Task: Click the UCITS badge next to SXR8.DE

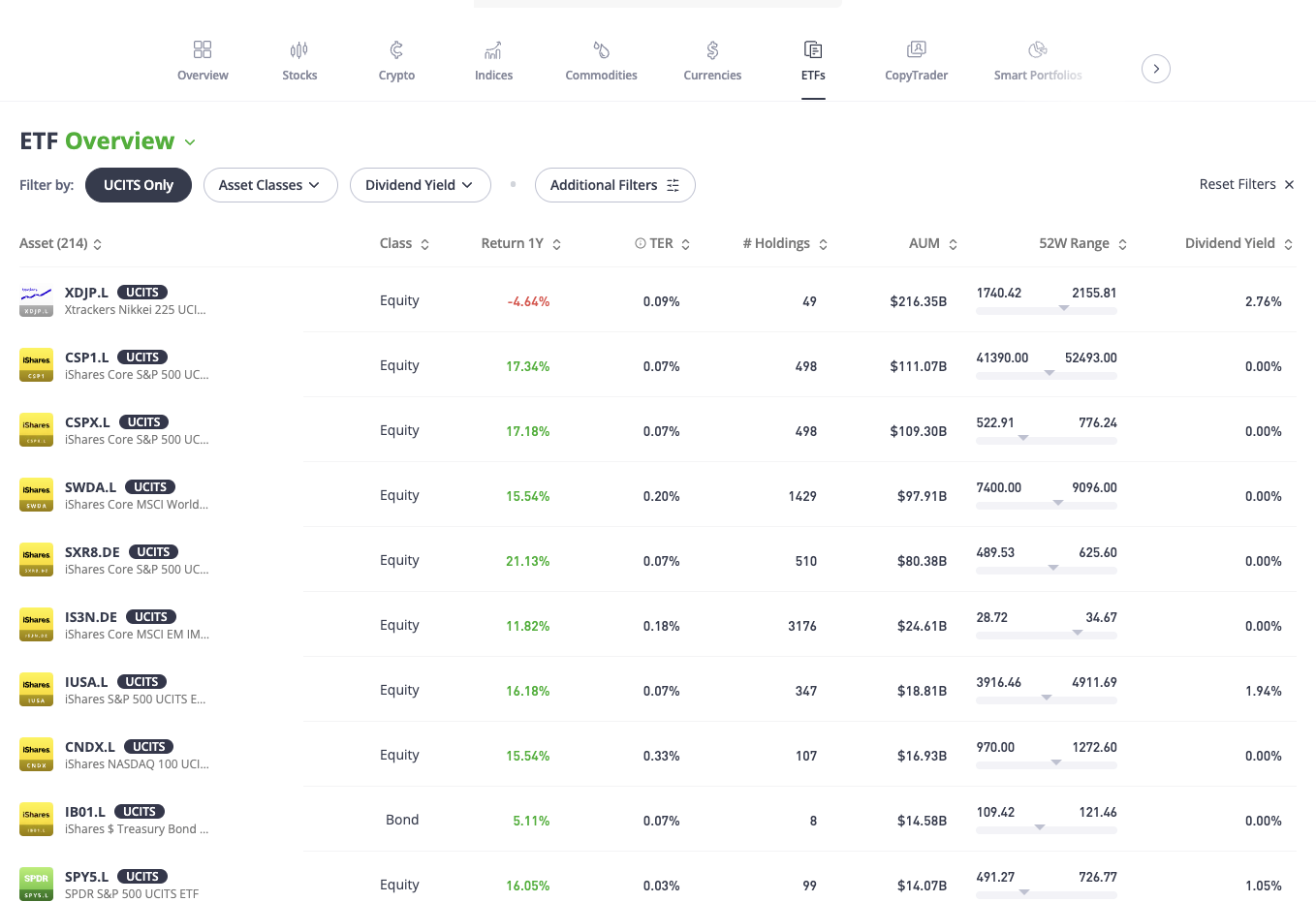Action: pyautogui.click(x=153, y=552)
